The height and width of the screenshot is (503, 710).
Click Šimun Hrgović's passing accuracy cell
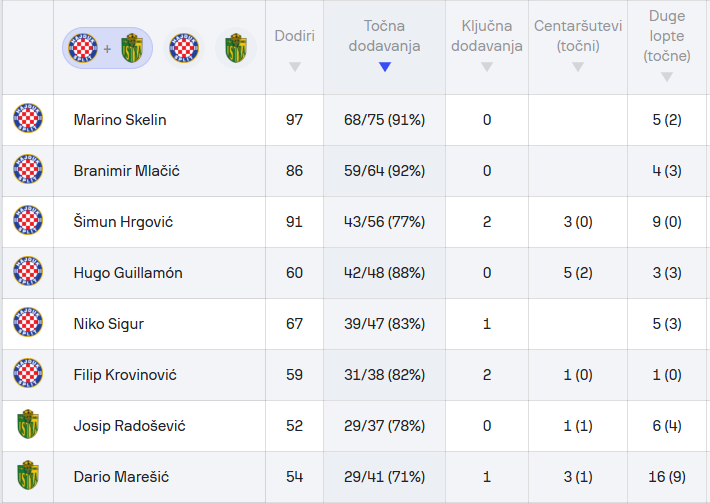pyautogui.click(x=385, y=222)
